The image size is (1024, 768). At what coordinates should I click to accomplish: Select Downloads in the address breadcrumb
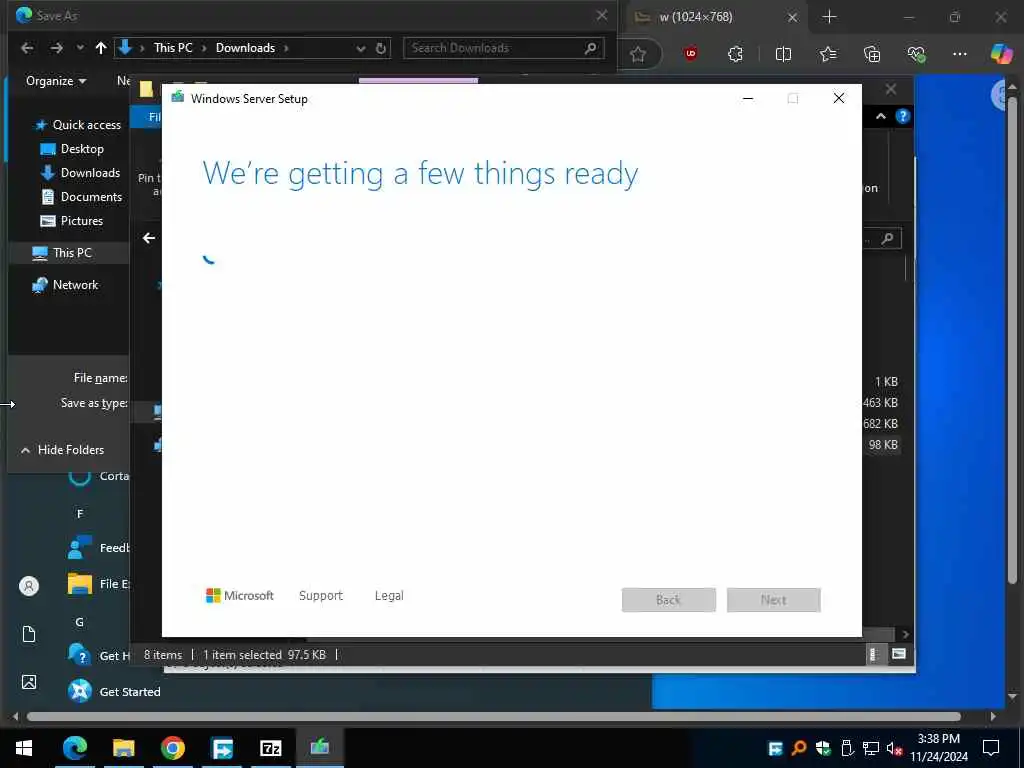pos(246,48)
